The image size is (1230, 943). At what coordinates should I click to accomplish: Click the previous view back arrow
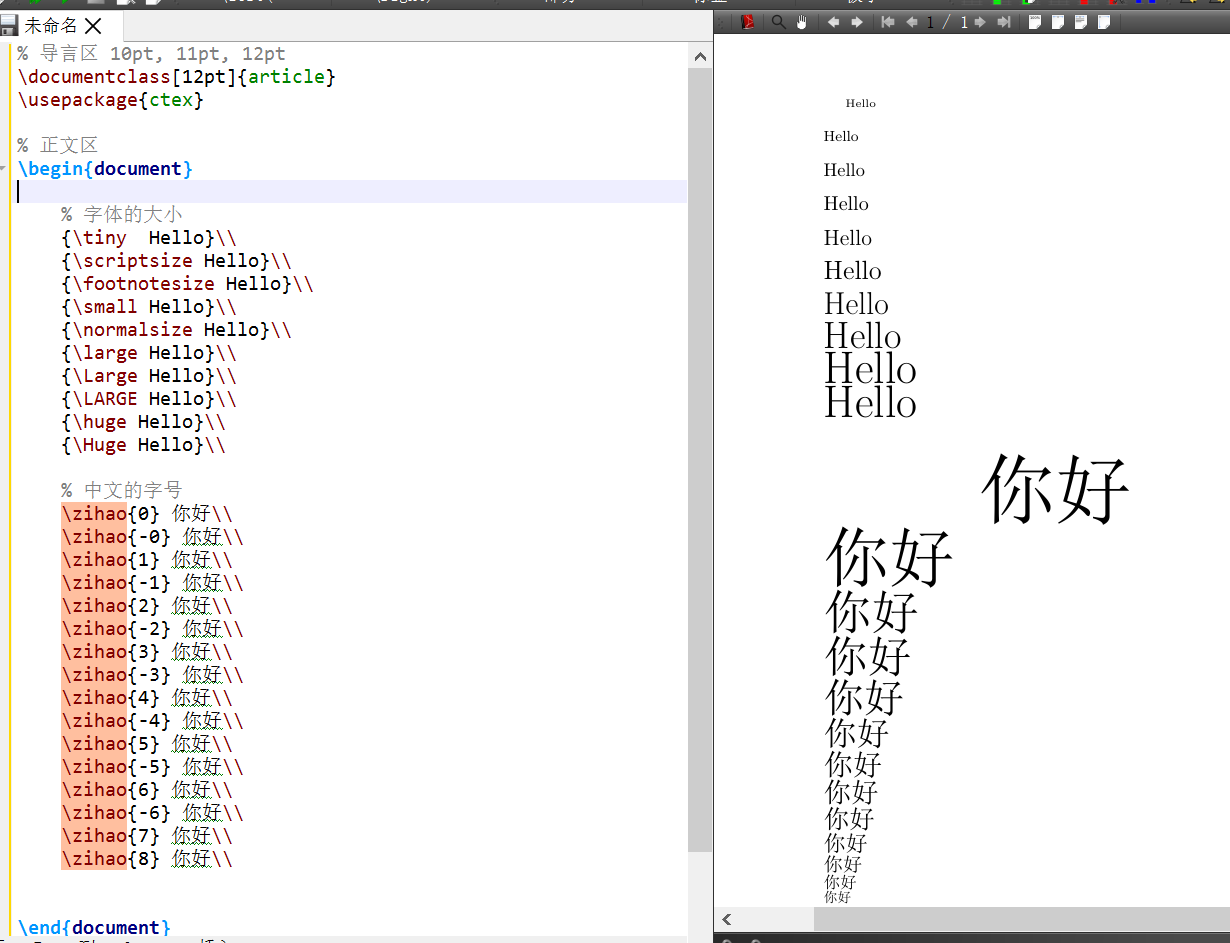[835, 22]
